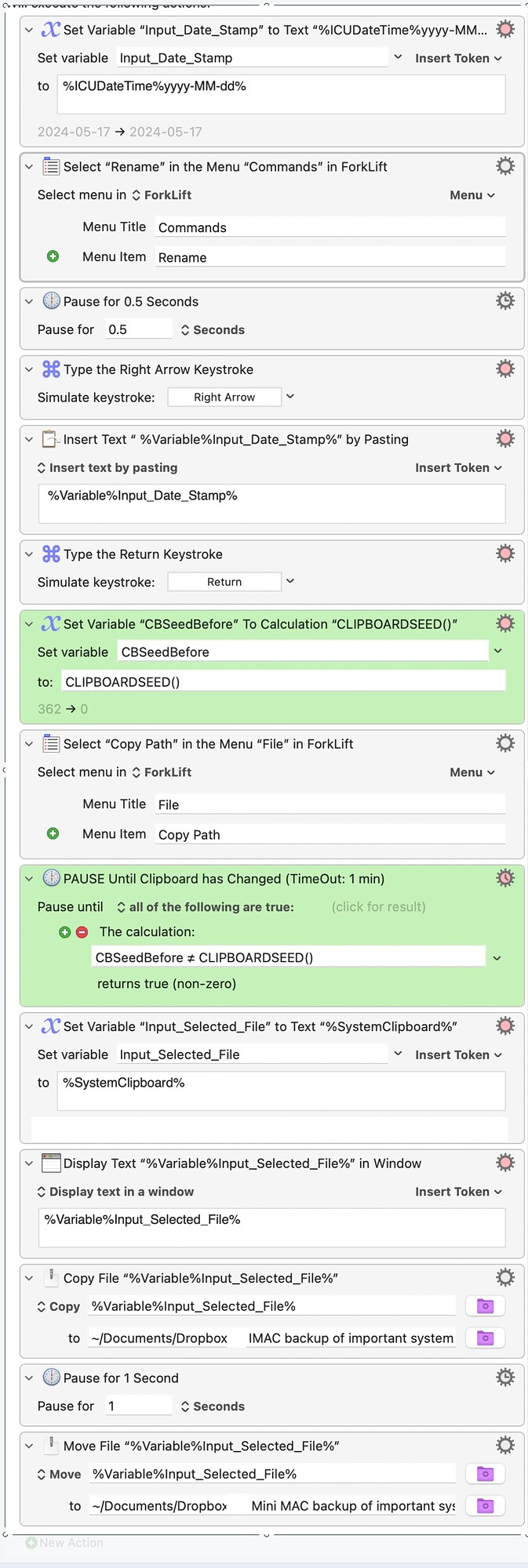Image resolution: width=528 pixels, height=1568 pixels.
Task: Open Insert Token menu in Set Variable Input_Date_Stamp
Action: [458, 58]
